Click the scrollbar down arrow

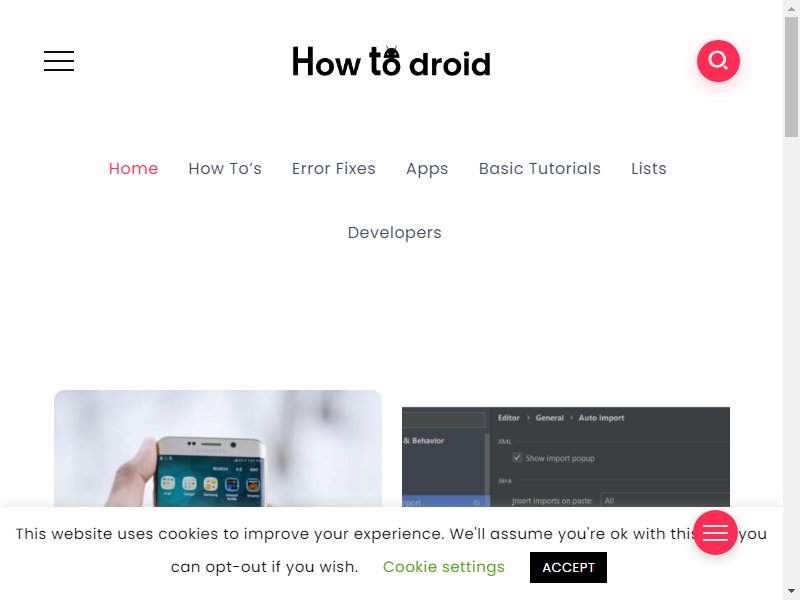click(x=791, y=591)
